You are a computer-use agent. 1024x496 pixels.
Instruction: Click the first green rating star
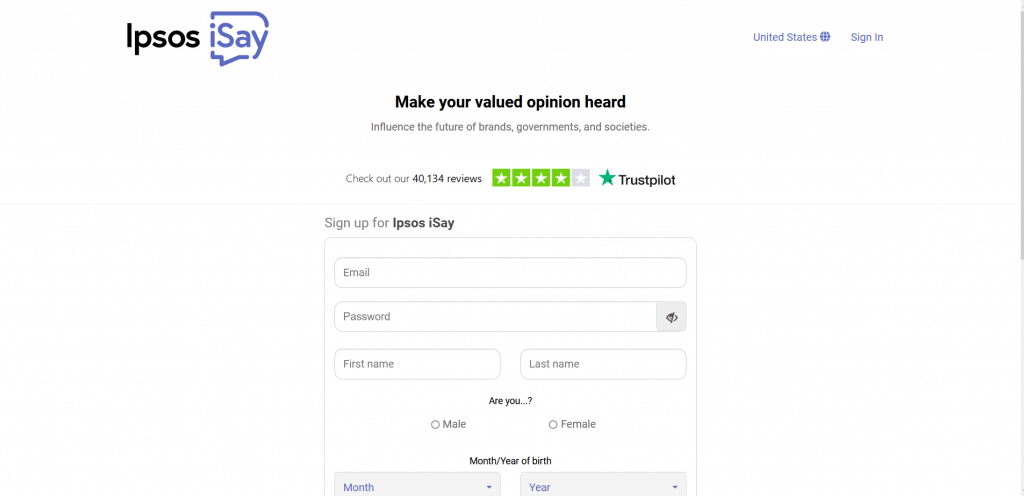pyautogui.click(x=502, y=178)
